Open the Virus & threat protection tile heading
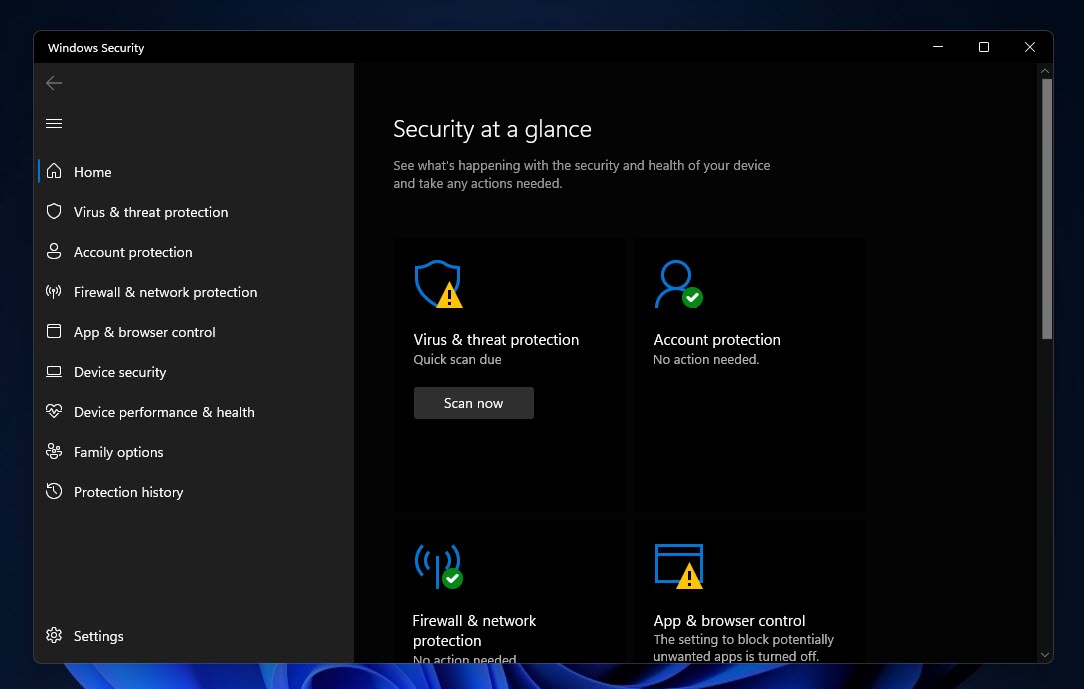The image size is (1084, 689). click(x=496, y=339)
